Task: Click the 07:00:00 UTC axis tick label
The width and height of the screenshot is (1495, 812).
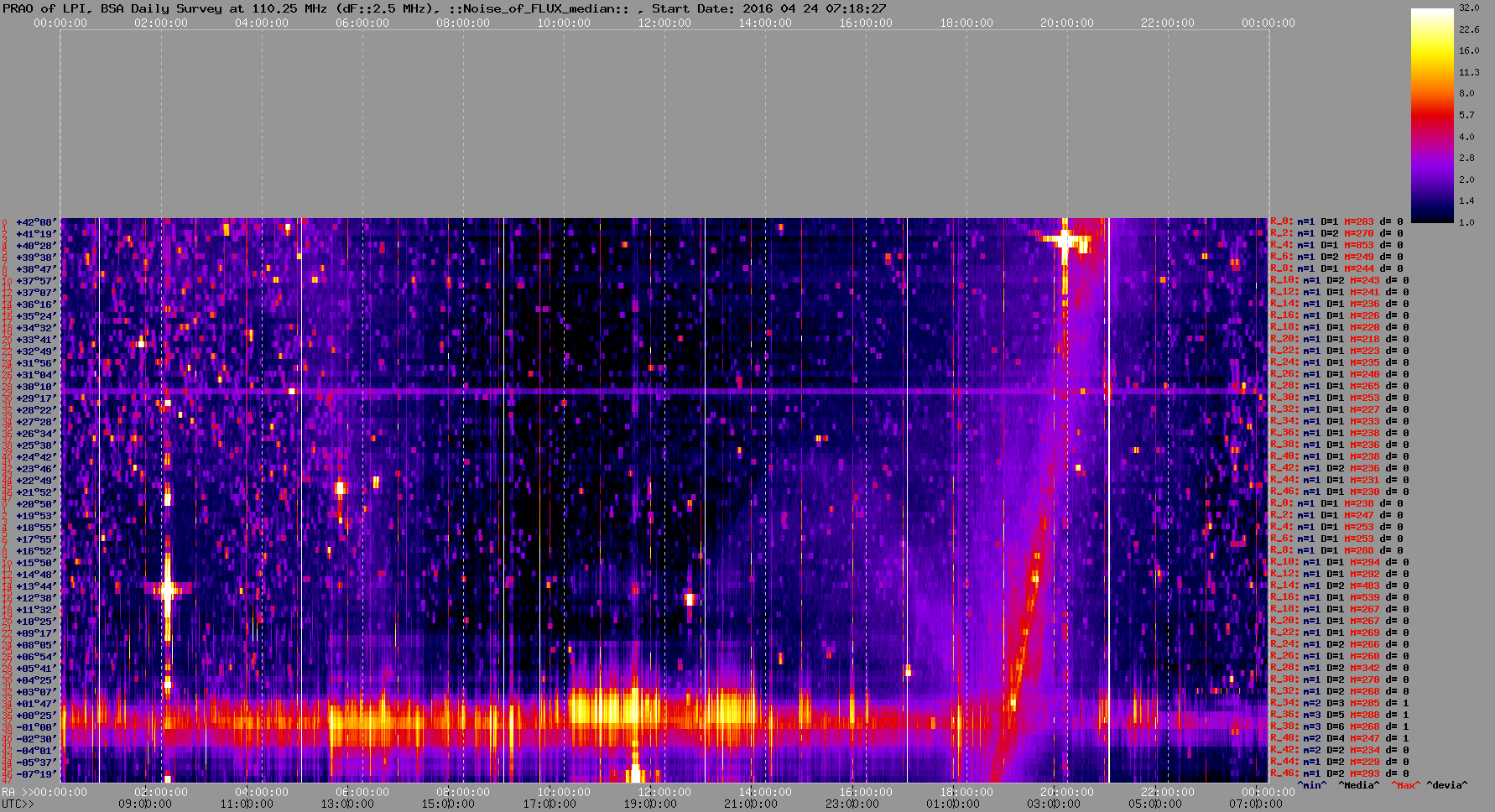Action: (x=1255, y=804)
